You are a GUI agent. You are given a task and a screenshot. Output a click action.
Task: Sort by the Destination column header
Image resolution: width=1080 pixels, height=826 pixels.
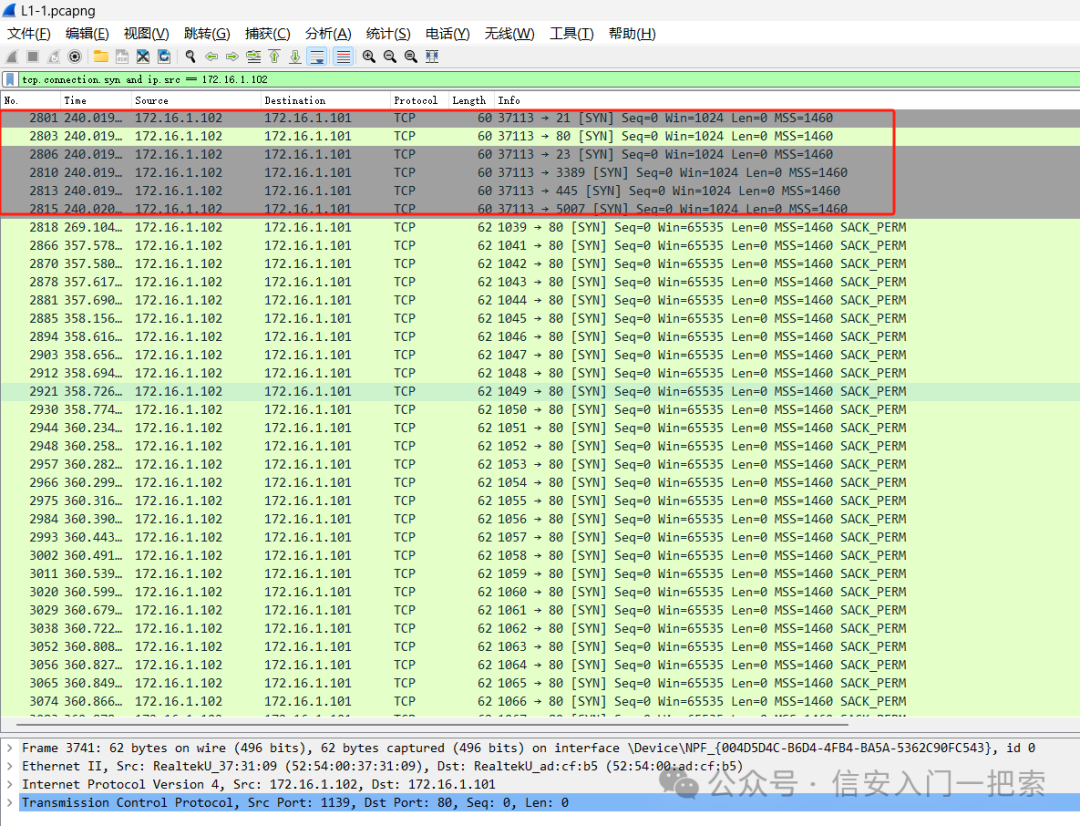[x=326, y=101]
